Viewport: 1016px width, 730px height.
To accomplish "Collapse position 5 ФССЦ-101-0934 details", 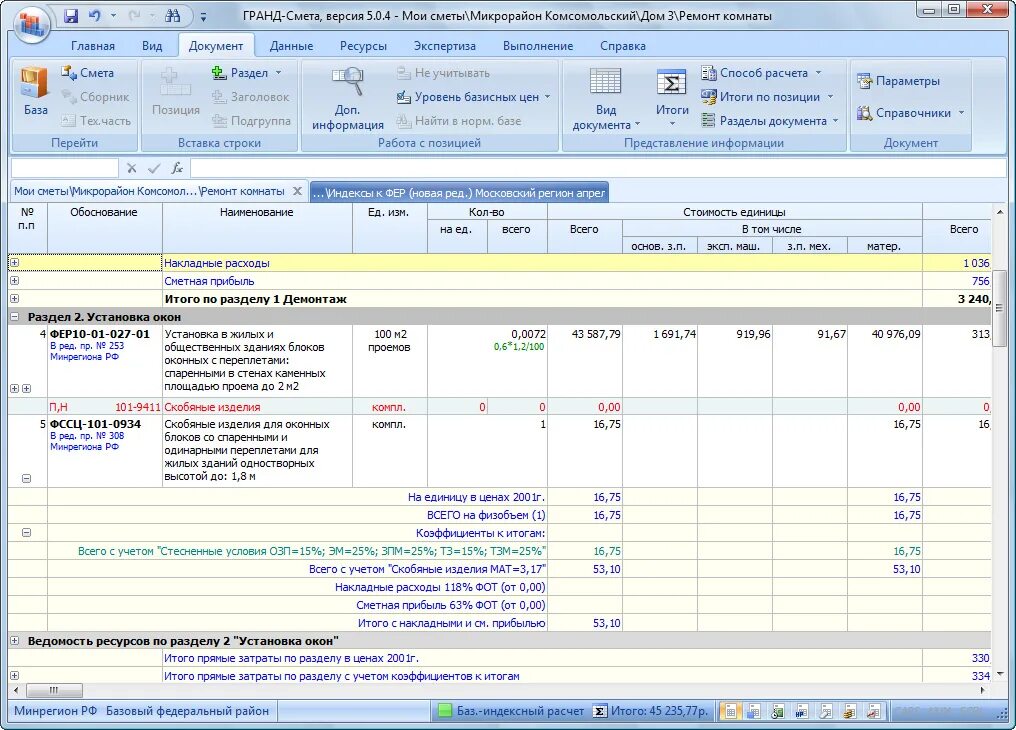I will pos(27,479).
